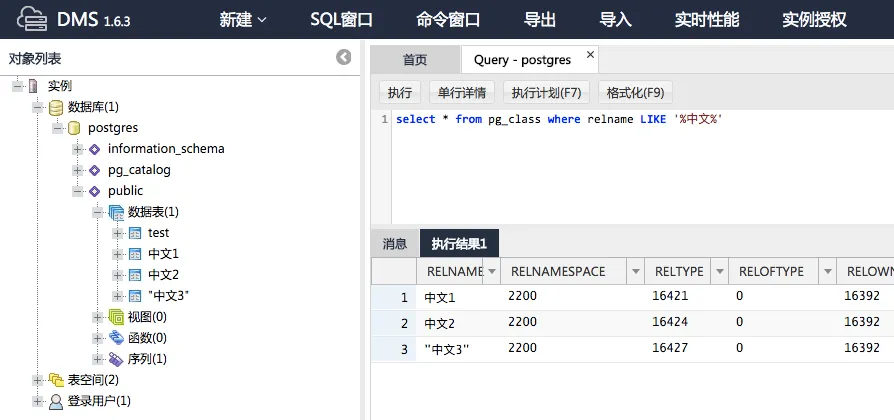Image resolution: width=894 pixels, height=420 pixels.
Task: Open 实时性能 from the top menu
Action: click(x=707, y=20)
